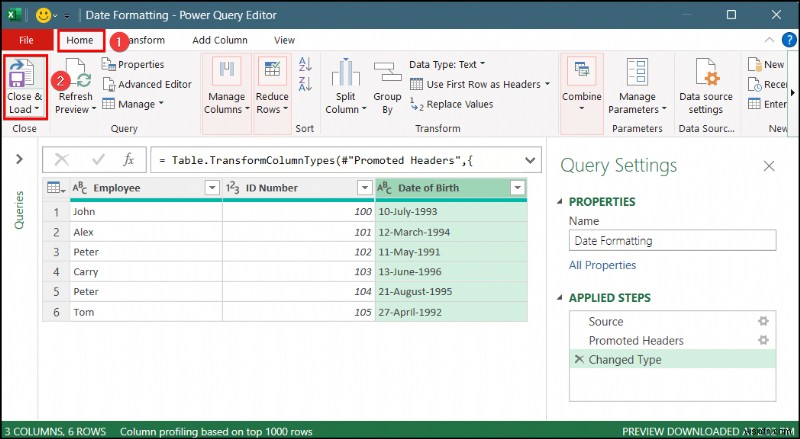Expand the formula bar chevron

530,160
